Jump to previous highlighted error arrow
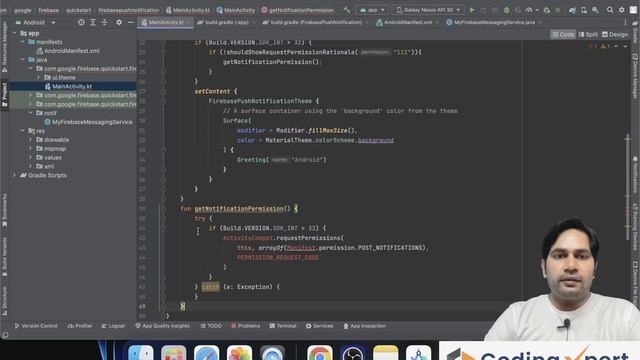The image size is (640, 360). click(616, 46)
